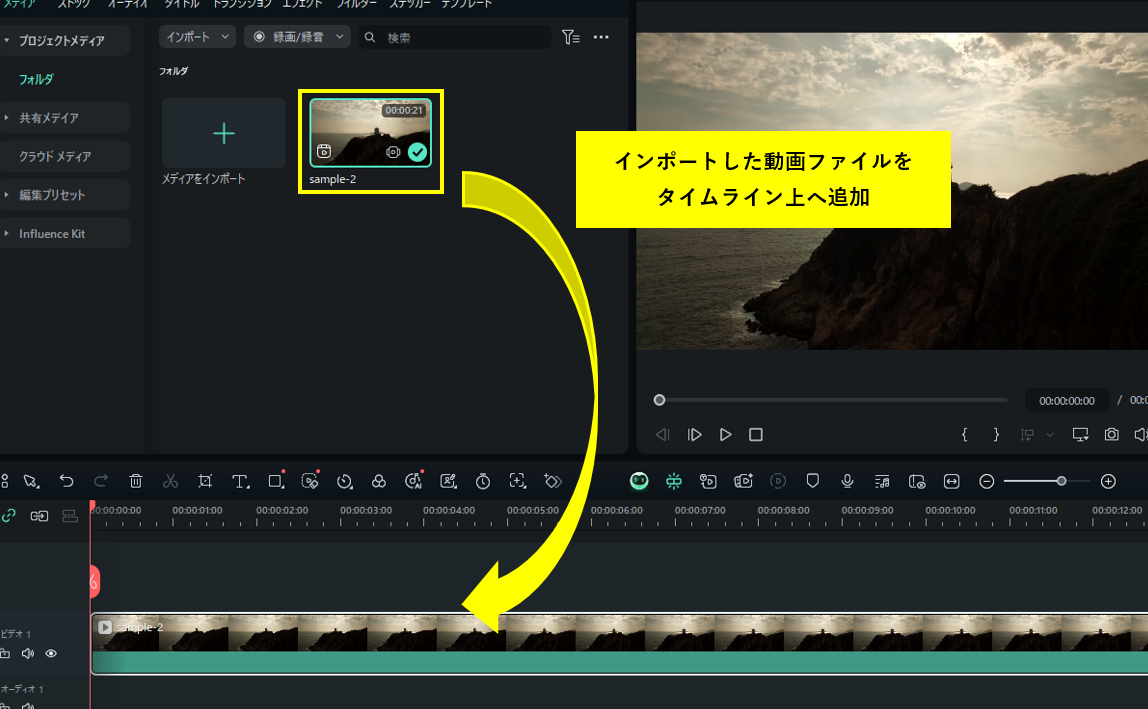This screenshot has width=1148, height=709.
Task: Open the speed control icon
Action: click(345, 481)
